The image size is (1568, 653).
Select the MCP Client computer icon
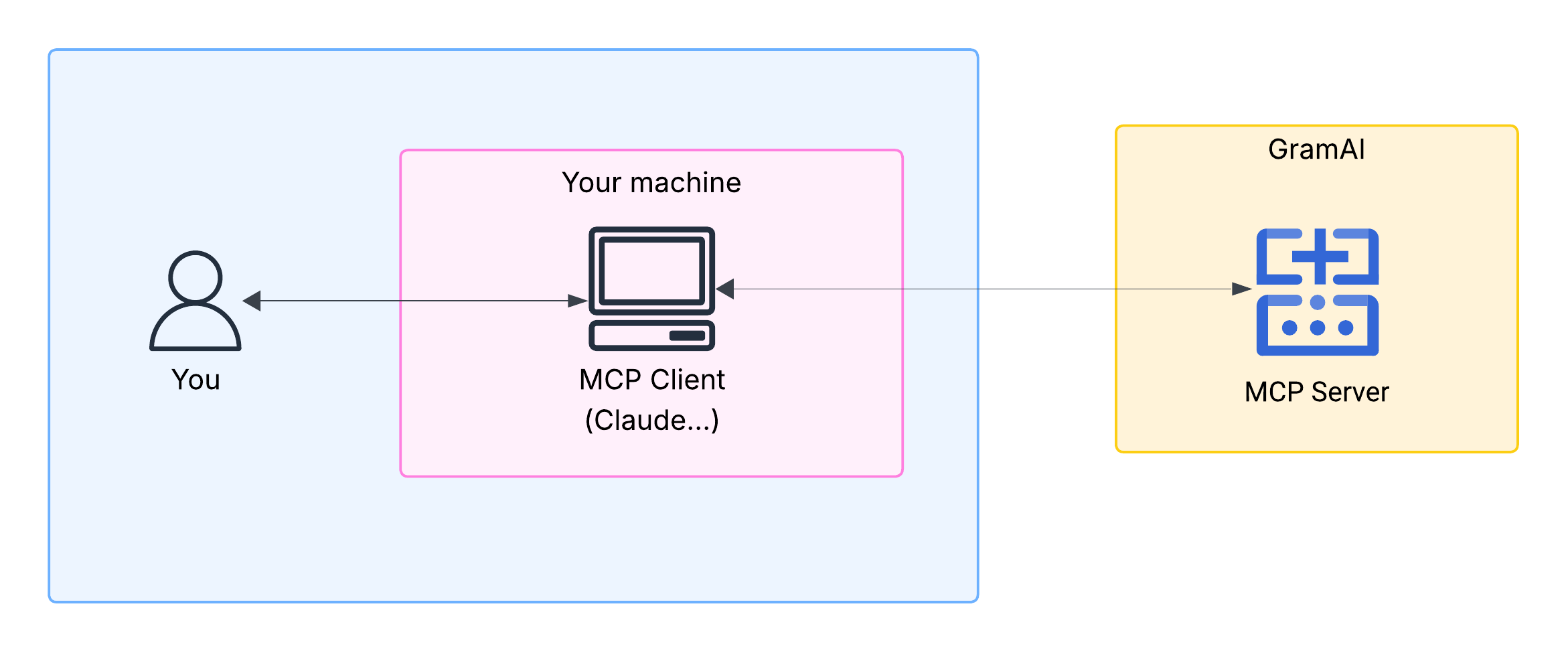pos(651,288)
